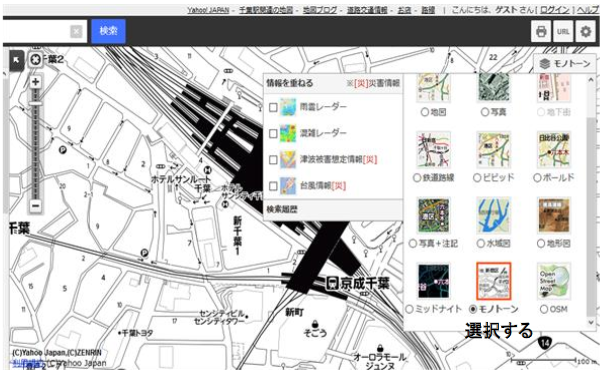
Task: Check the 津波被害想定情報 checkbox
Action: coord(273,160)
